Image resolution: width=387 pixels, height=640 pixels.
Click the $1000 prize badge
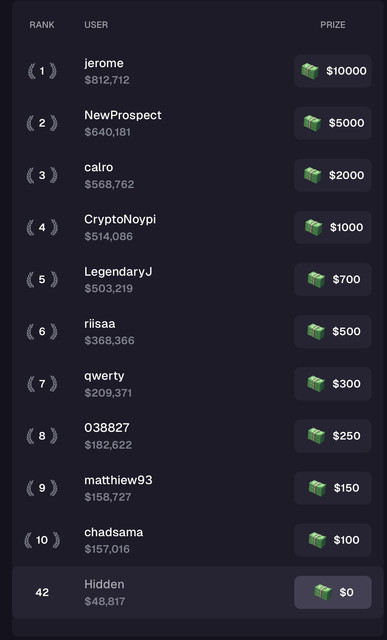tap(333, 227)
